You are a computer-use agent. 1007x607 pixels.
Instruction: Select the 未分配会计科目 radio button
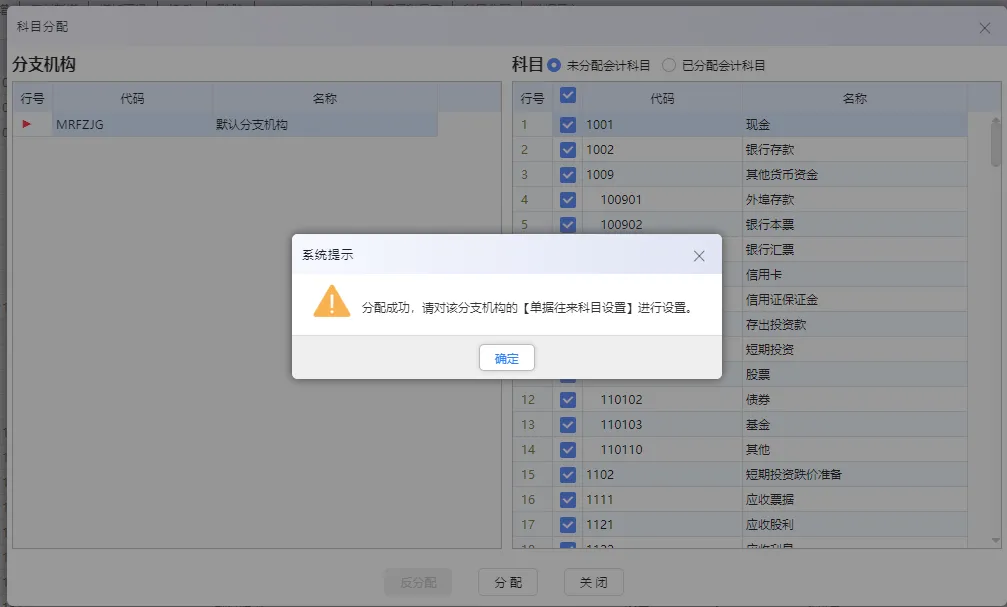click(554, 65)
